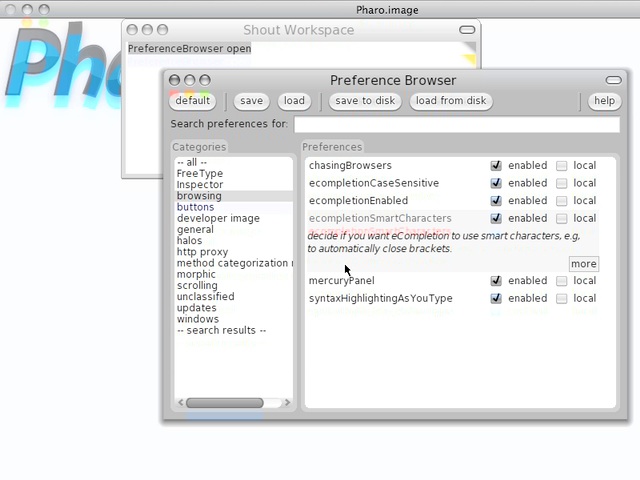Select the ecompletionCaseSensitive preference name
640x480 pixels.
point(374,183)
